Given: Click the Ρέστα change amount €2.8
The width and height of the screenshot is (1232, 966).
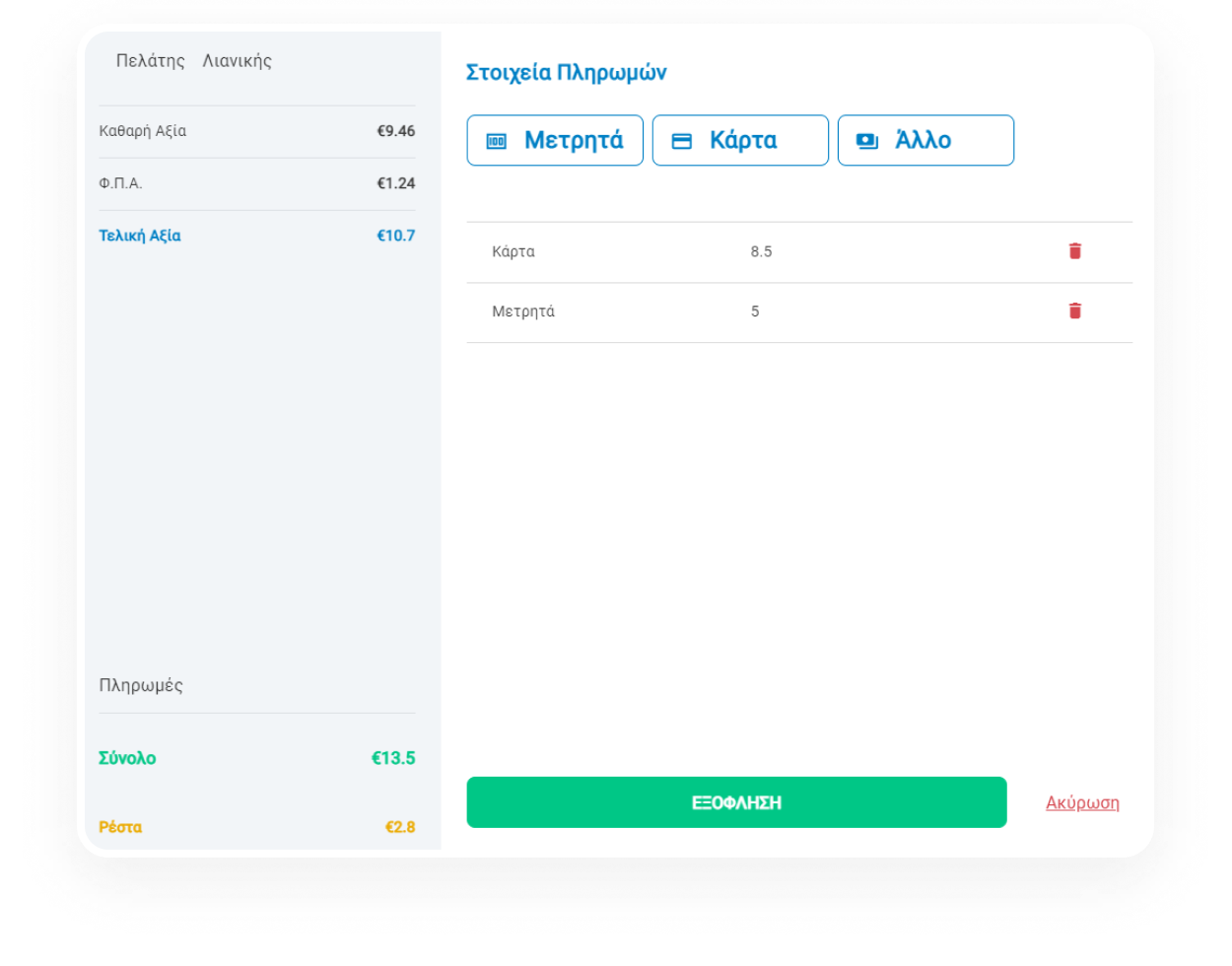Looking at the screenshot, I should (x=399, y=827).
